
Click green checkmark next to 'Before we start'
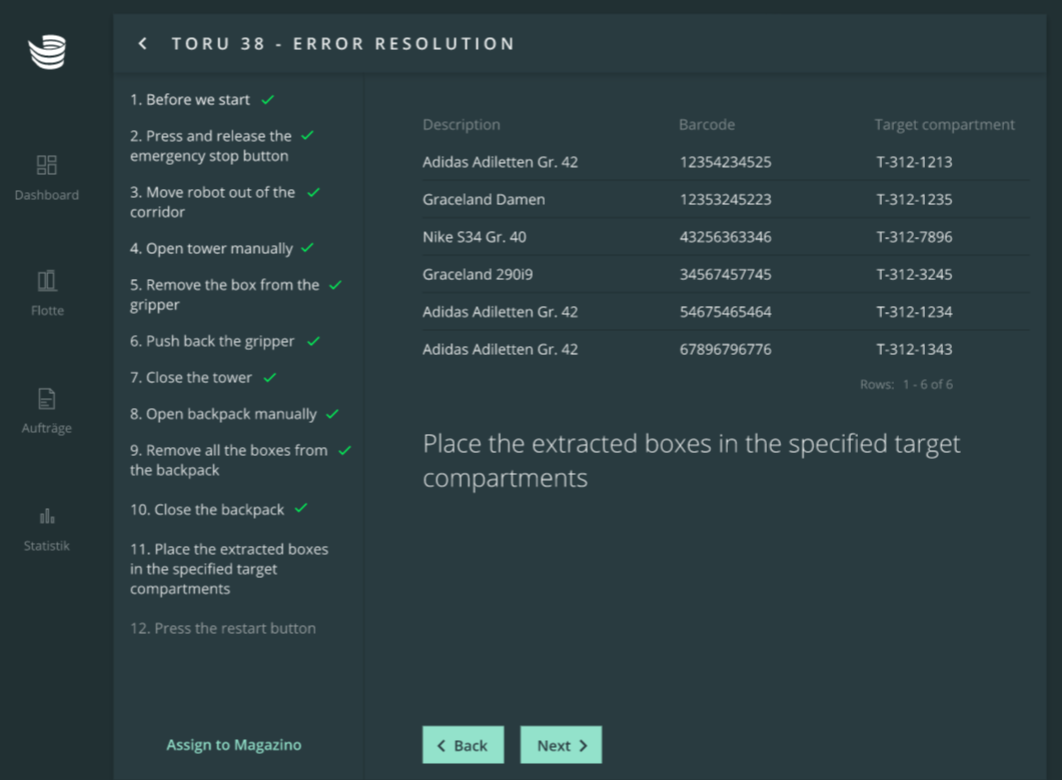268,100
